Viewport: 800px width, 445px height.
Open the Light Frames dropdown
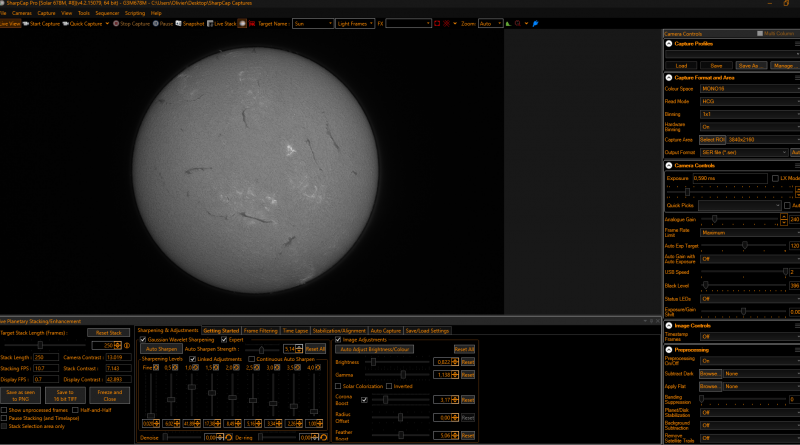point(355,23)
